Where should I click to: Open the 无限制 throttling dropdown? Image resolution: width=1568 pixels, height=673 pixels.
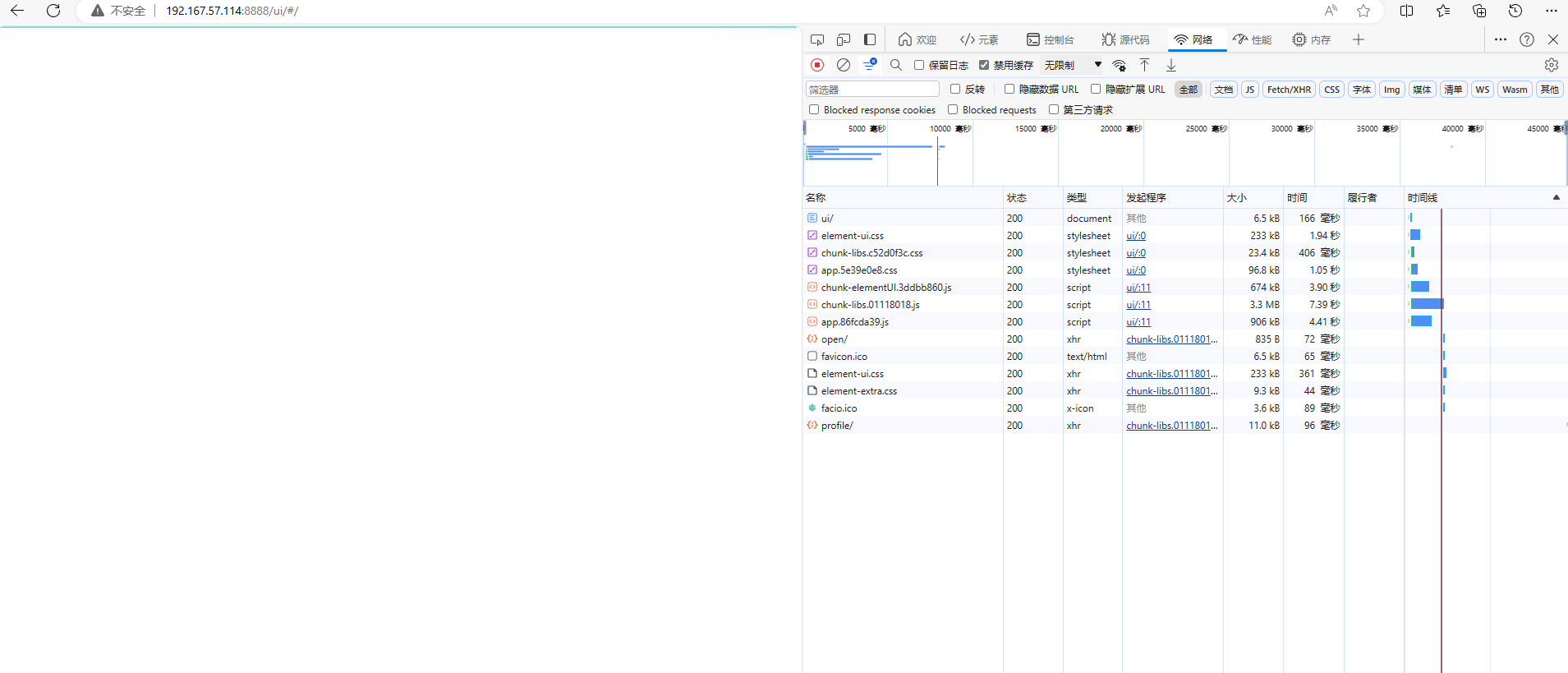1073,65
